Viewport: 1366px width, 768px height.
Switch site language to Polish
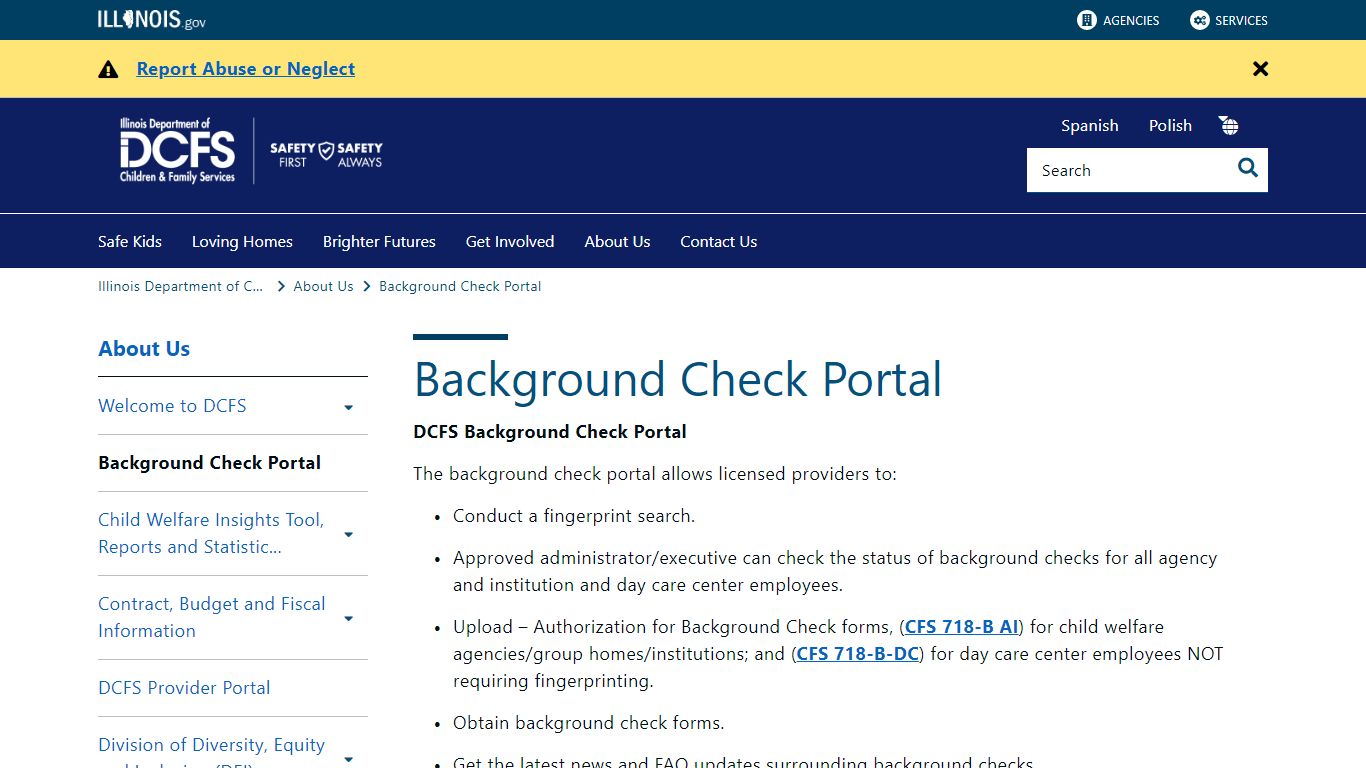coord(1170,125)
